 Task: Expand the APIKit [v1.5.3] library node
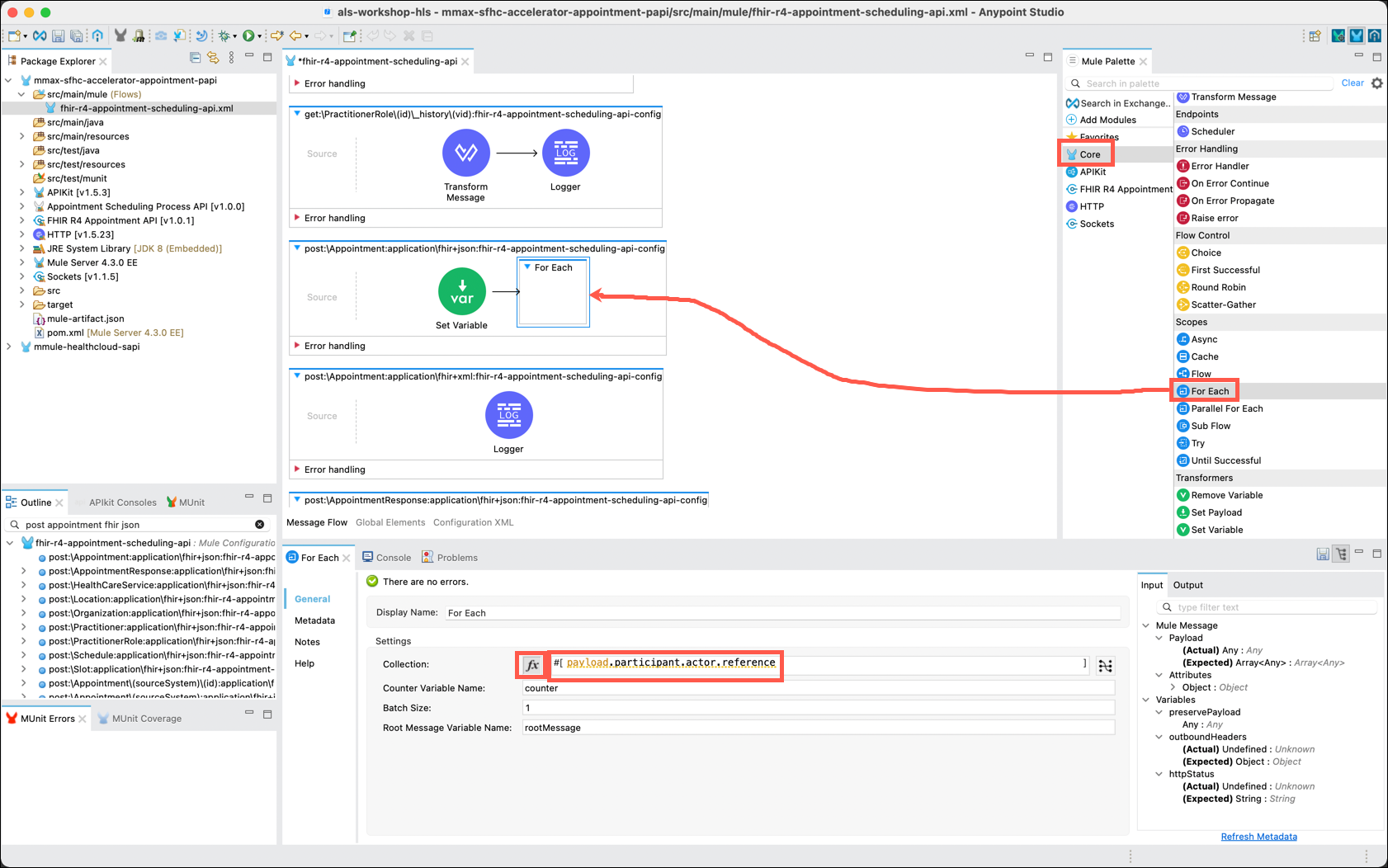point(22,192)
